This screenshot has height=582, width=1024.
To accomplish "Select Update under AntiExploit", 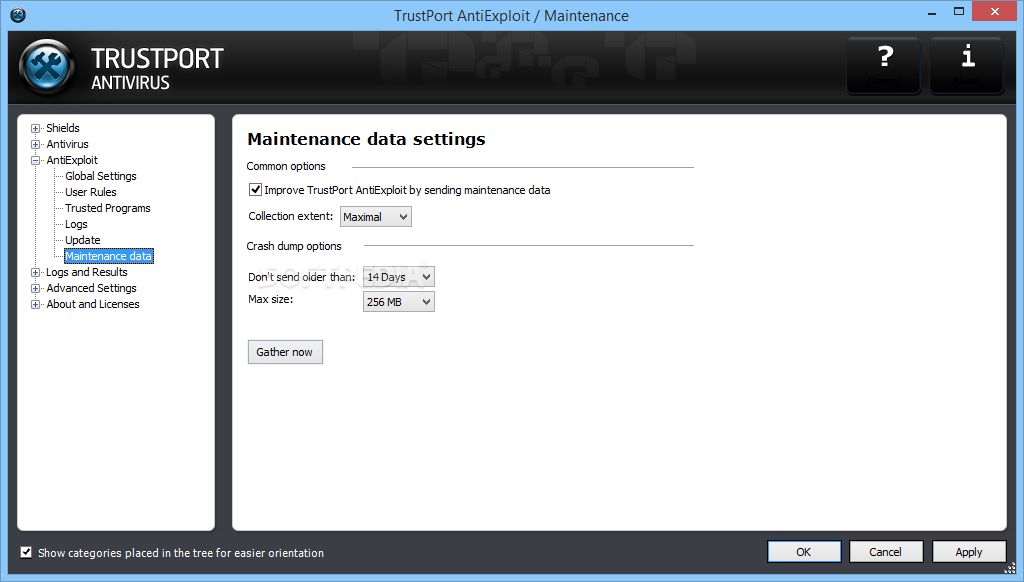I will 82,240.
